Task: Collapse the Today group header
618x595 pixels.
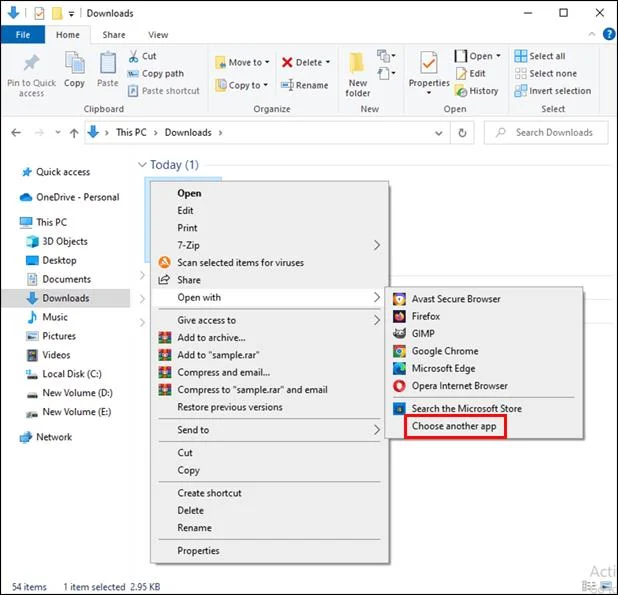Action: [x=141, y=165]
